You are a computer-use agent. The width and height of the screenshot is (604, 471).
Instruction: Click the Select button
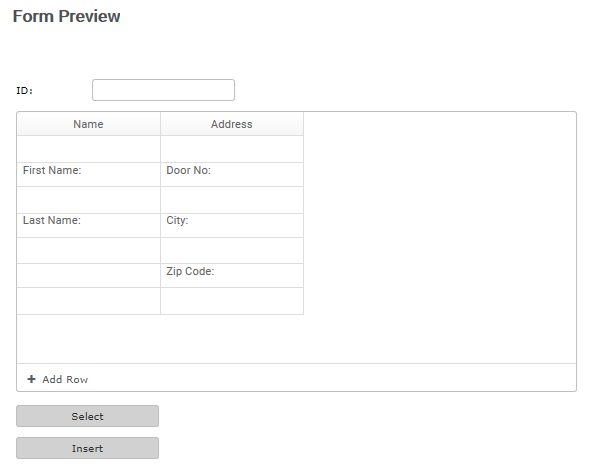pos(87,416)
